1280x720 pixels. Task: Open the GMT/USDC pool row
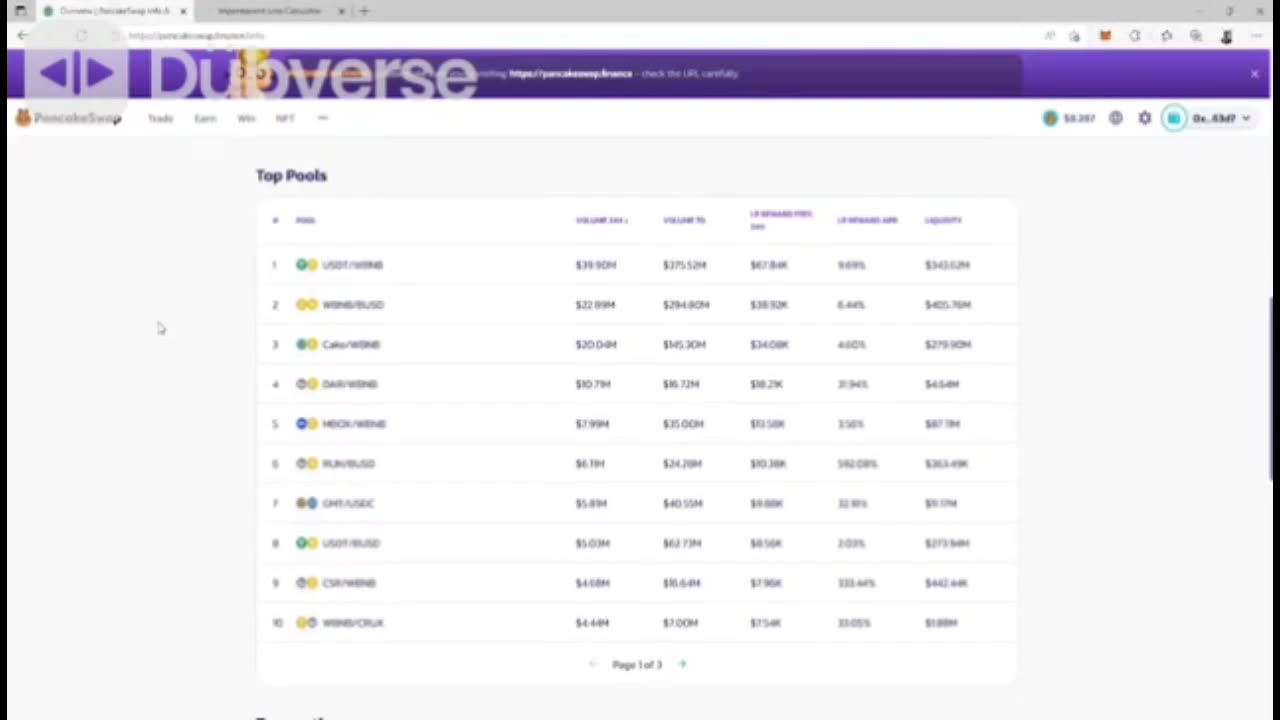(636, 503)
